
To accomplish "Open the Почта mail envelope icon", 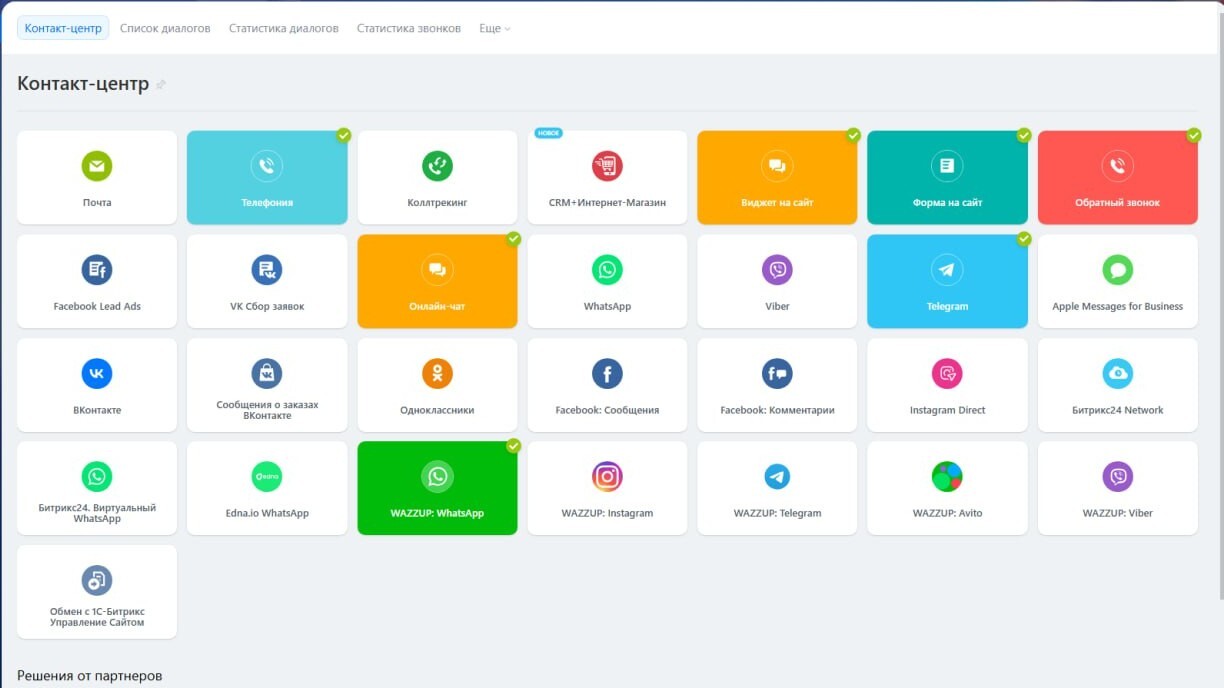I will tap(97, 166).
